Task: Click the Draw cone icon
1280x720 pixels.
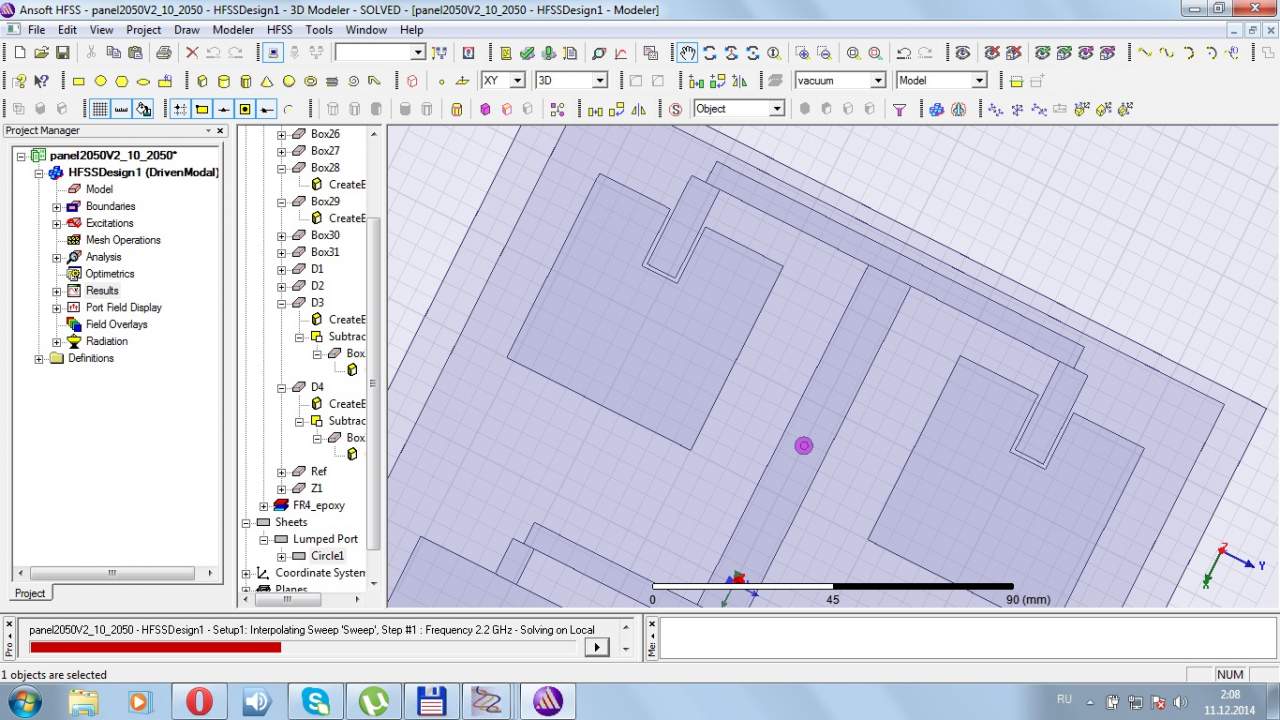Action: pos(267,81)
